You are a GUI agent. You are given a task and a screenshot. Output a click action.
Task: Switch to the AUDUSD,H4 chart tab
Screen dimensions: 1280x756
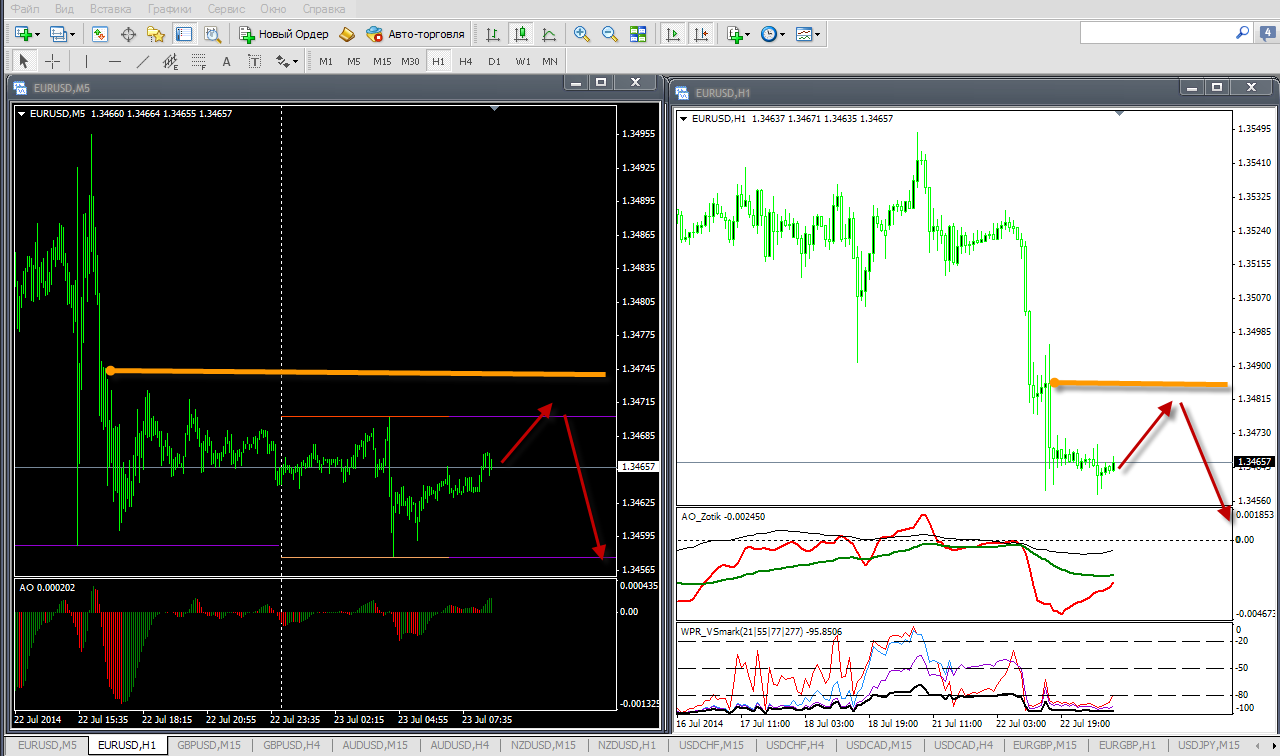click(459, 746)
